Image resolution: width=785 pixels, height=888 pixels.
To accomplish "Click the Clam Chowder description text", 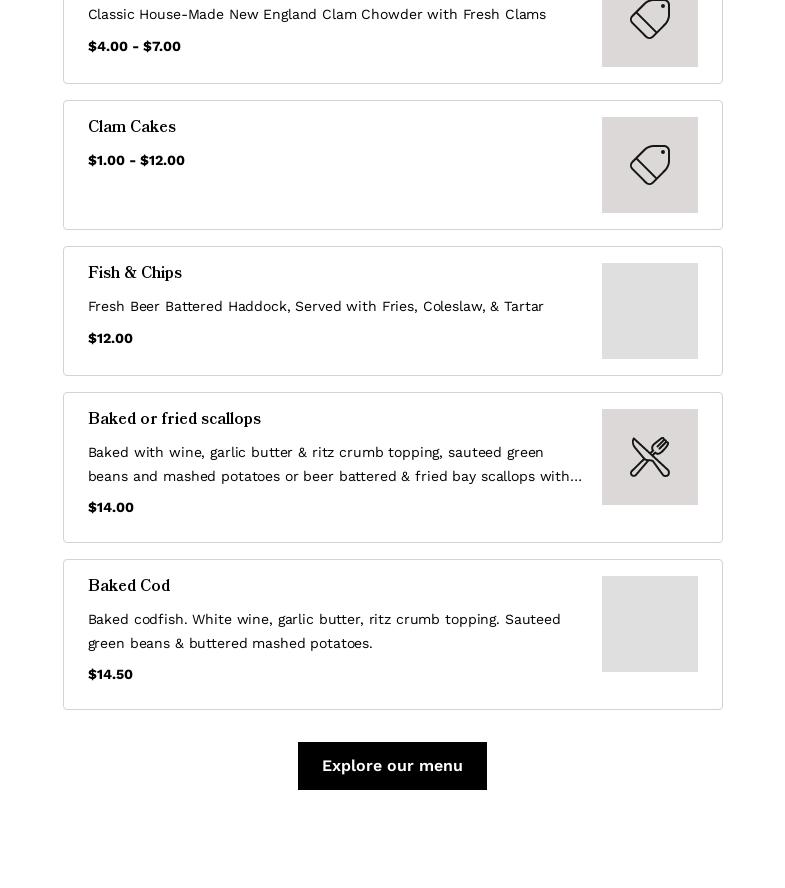I will pyautogui.click(x=317, y=15).
